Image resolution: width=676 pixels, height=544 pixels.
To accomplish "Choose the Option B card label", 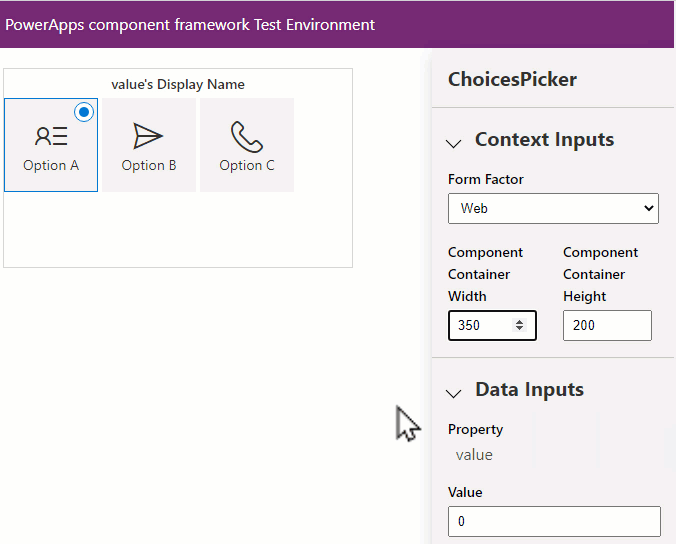I will (149, 165).
